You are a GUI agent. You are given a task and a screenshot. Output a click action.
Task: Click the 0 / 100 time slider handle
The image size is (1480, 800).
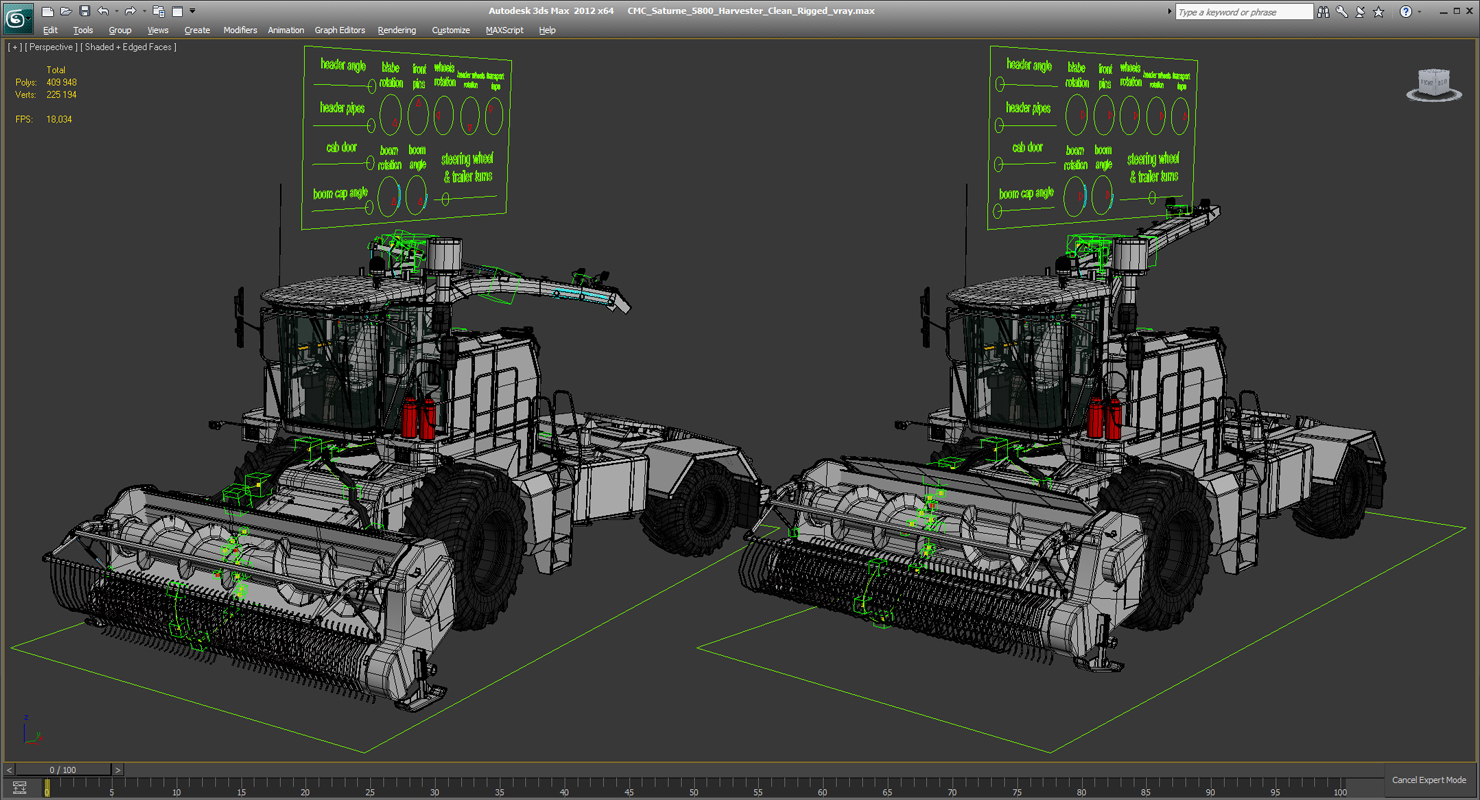coord(62,770)
